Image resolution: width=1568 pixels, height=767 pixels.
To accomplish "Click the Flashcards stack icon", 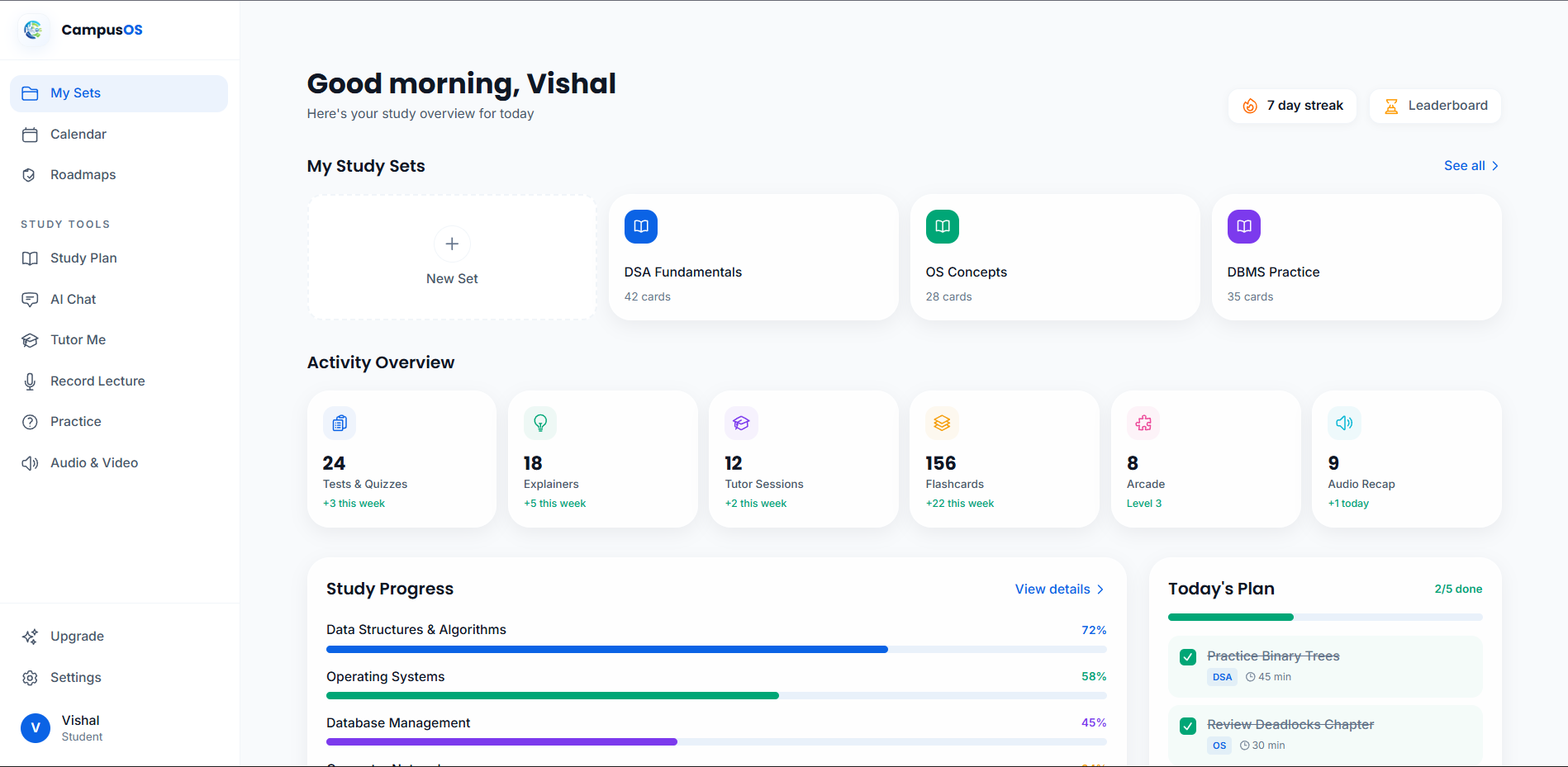I will tap(942, 424).
